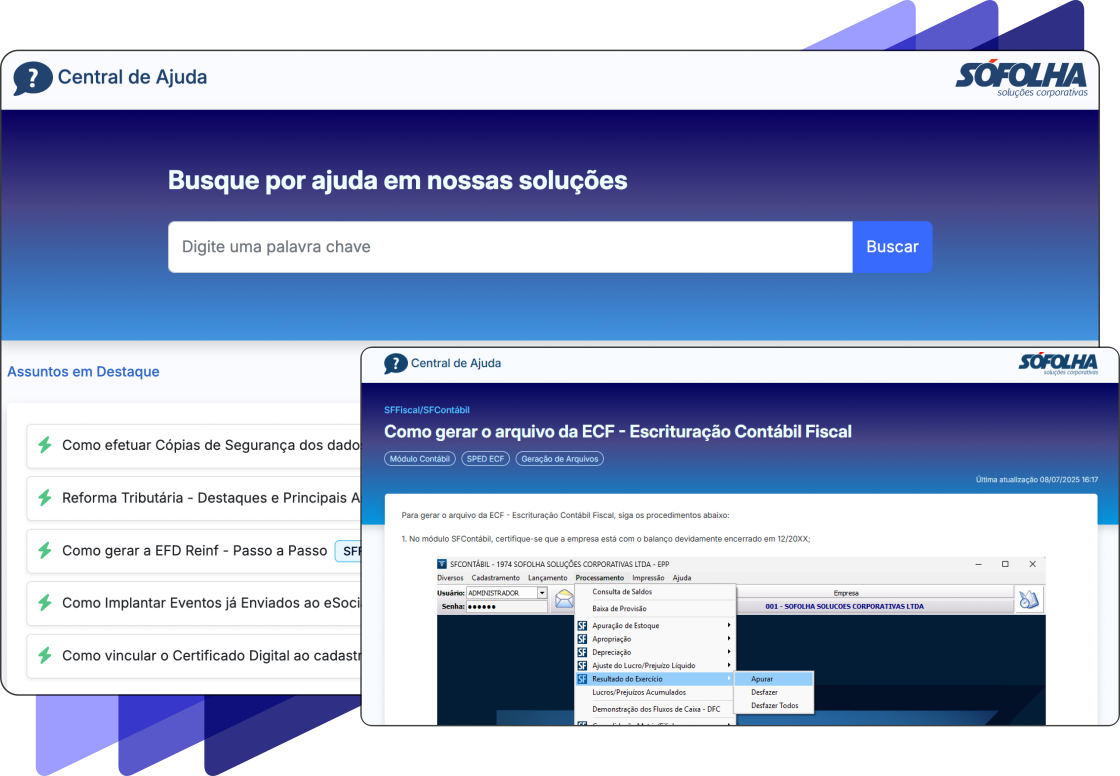Click the Central de Ajuda question-mark logo
Image resolution: width=1120 pixels, height=776 pixels.
(x=33, y=78)
